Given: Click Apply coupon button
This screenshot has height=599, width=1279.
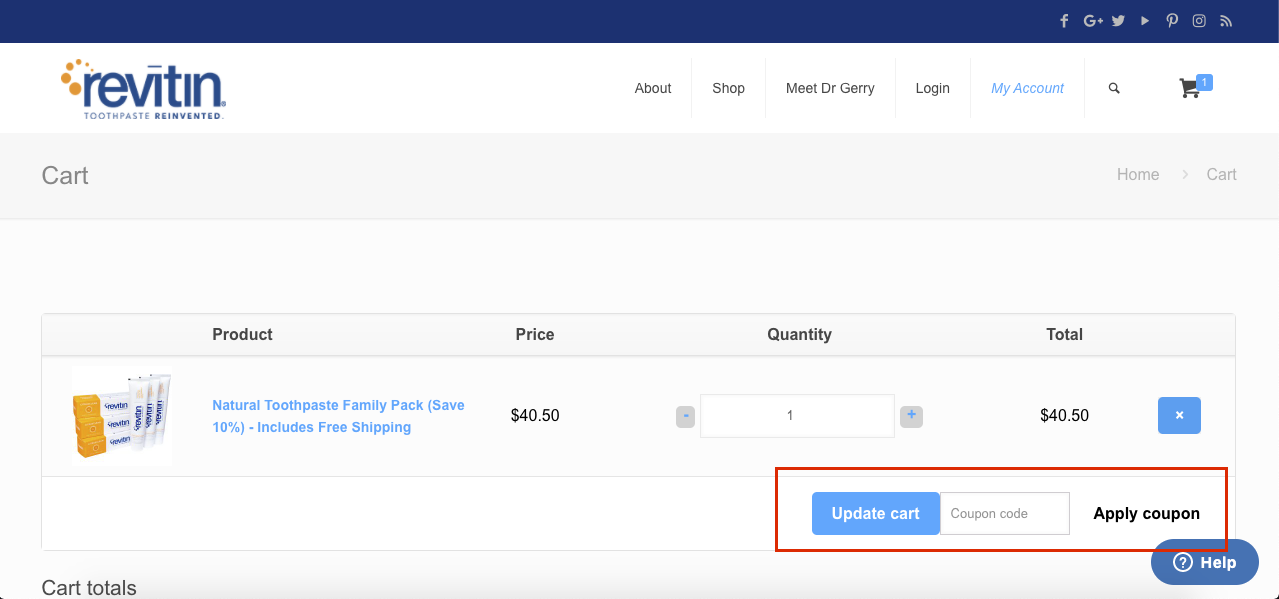Looking at the screenshot, I should pyautogui.click(x=1146, y=513).
